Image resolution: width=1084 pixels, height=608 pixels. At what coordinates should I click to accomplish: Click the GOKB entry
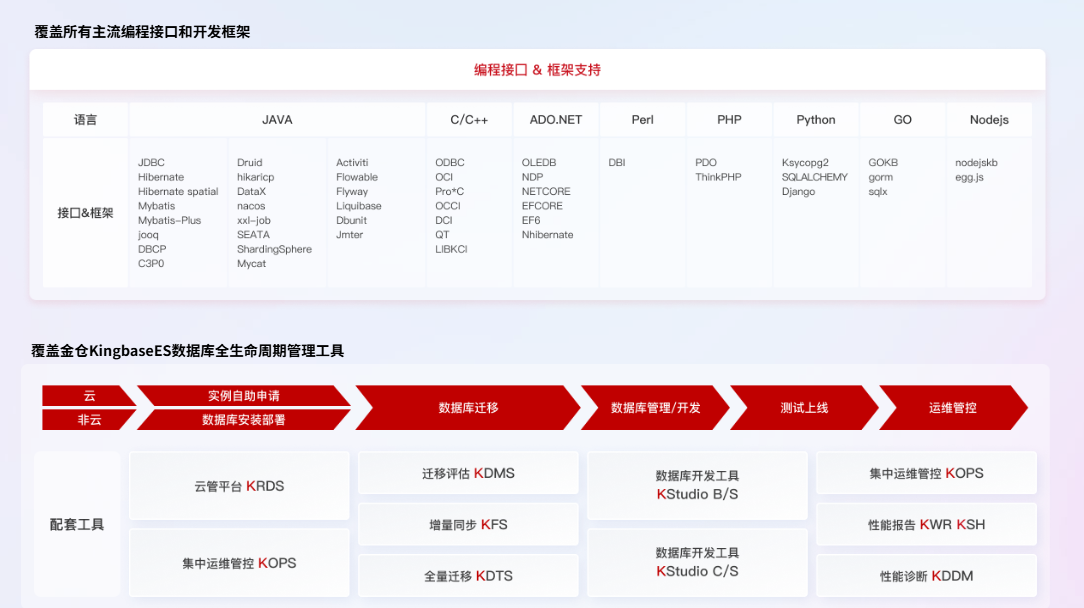click(883, 163)
